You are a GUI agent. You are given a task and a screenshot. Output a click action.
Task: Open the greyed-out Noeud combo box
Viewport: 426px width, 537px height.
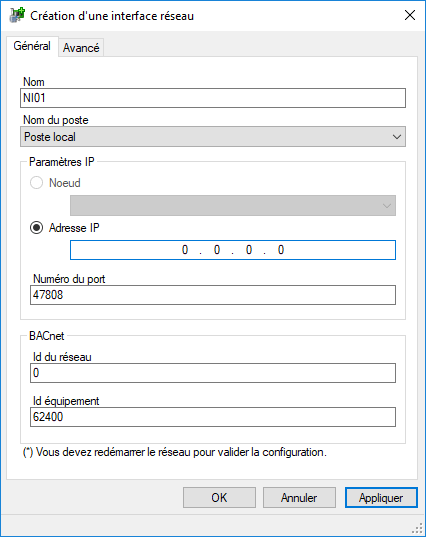[x=233, y=205]
